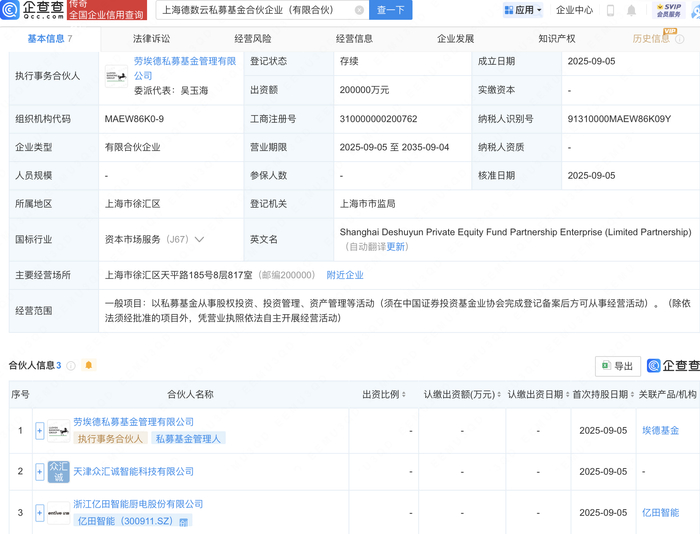The width and height of the screenshot is (700, 534).
Task: Sort partners by 出资比例 column
Action: tap(380, 395)
